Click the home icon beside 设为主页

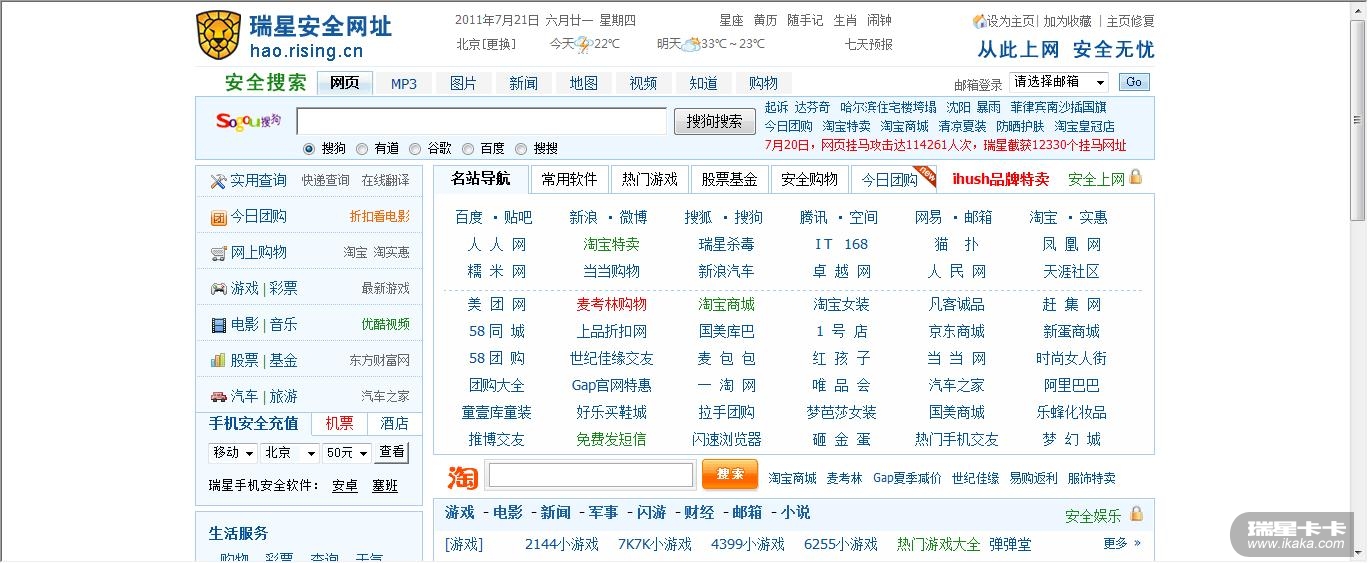(x=979, y=21)
